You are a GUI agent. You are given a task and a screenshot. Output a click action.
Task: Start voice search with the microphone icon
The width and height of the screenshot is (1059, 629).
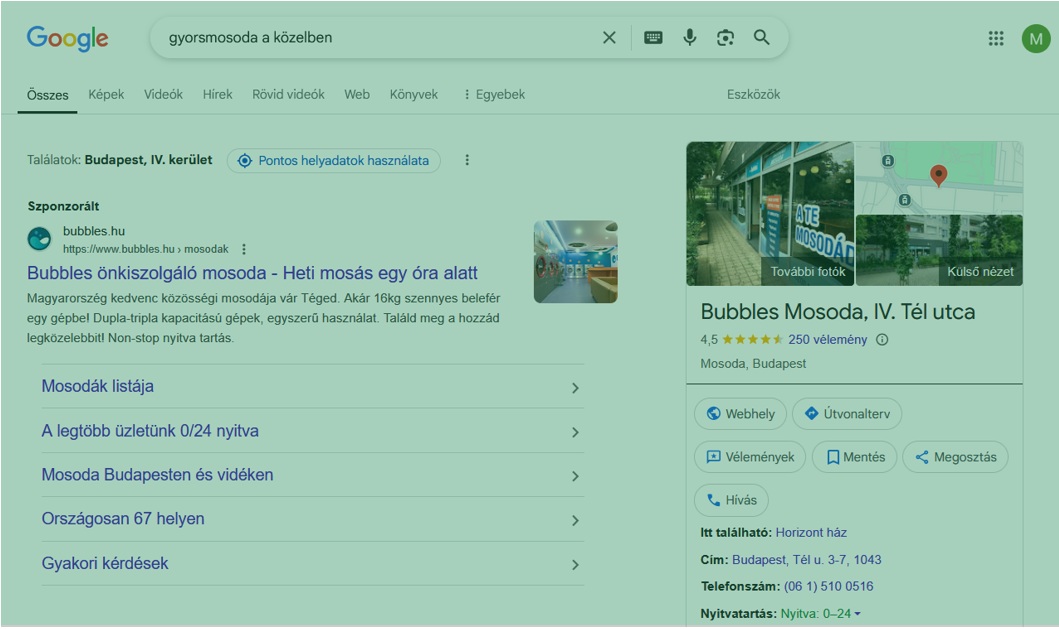tap(689, 38)
